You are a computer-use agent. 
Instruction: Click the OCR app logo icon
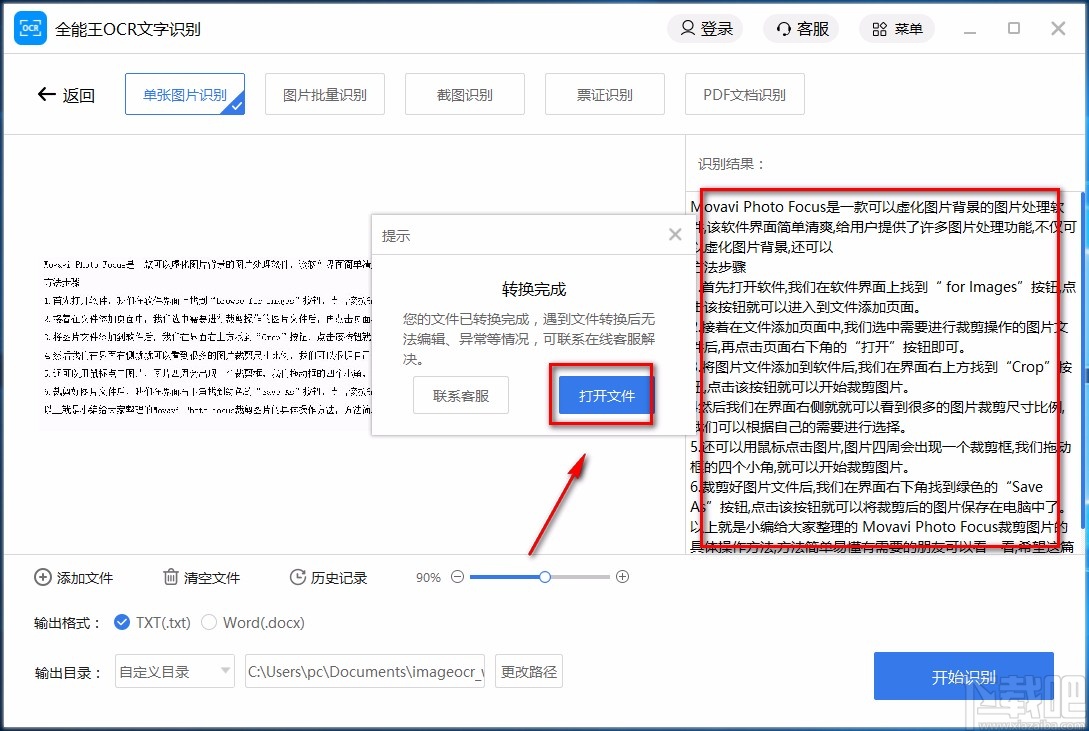pos(30,28)
